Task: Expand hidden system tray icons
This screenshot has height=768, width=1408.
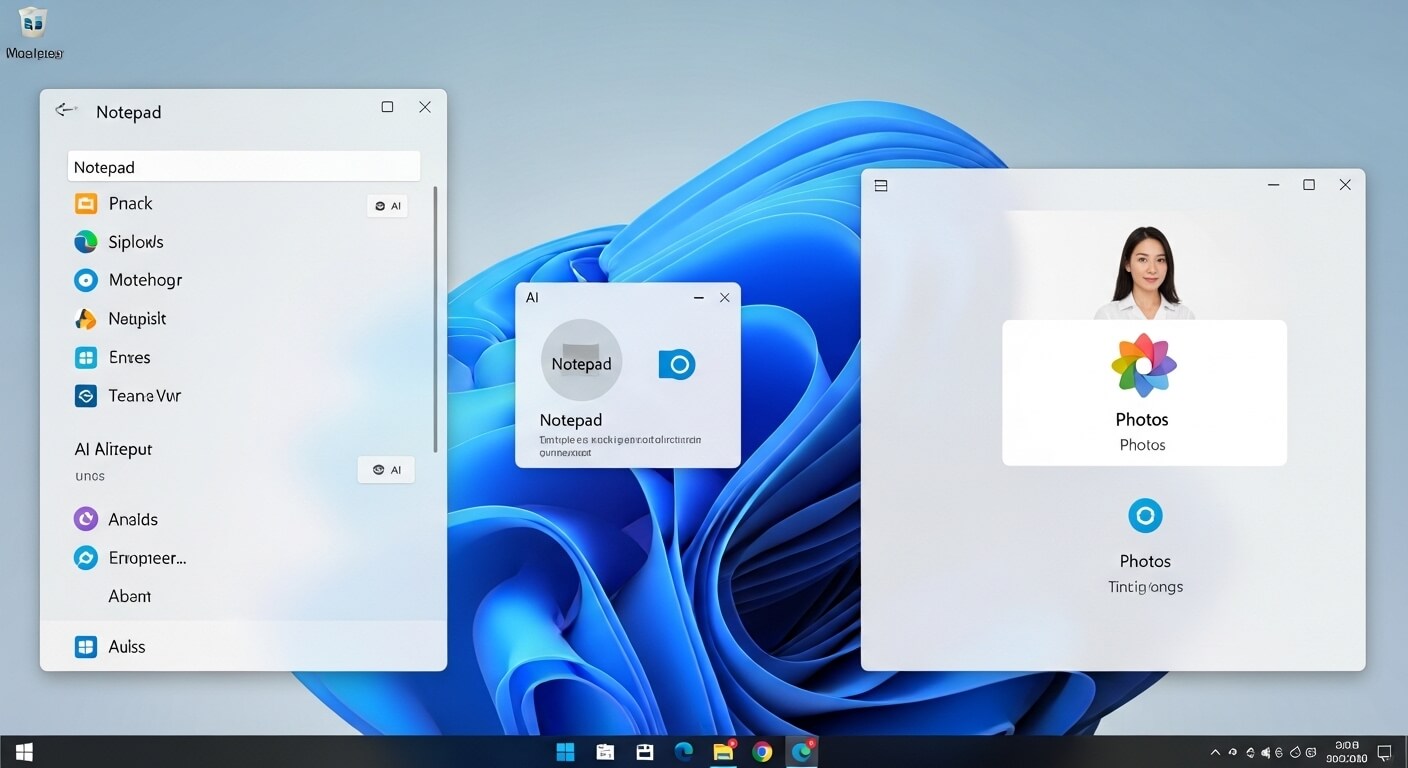Action: 1216,751
